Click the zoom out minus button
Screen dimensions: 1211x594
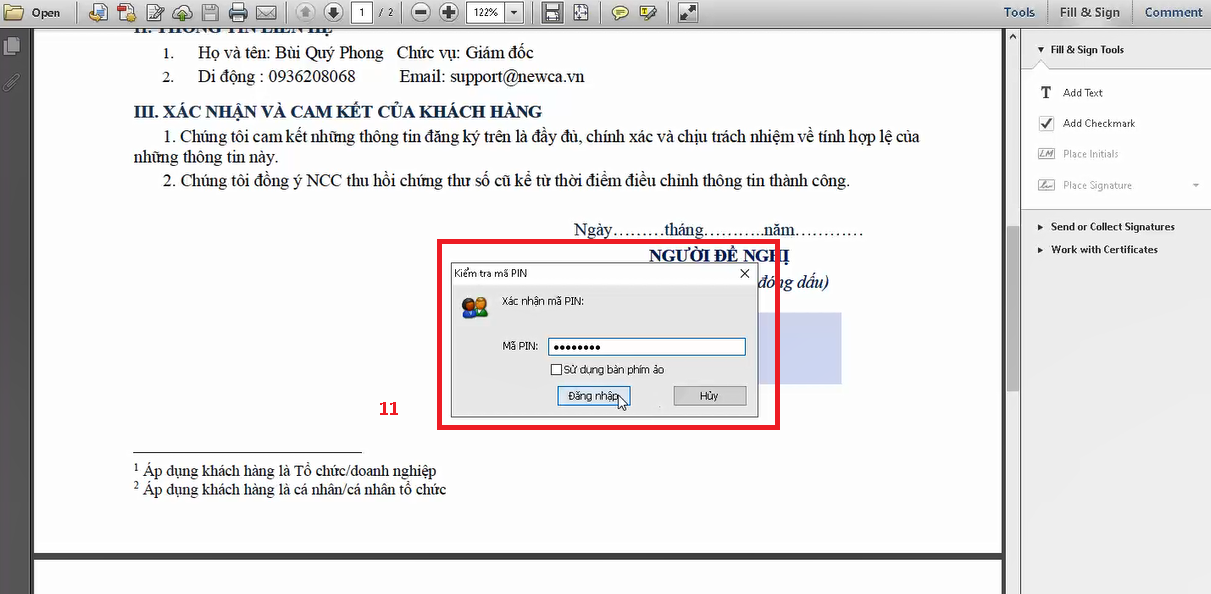point(421,13)
